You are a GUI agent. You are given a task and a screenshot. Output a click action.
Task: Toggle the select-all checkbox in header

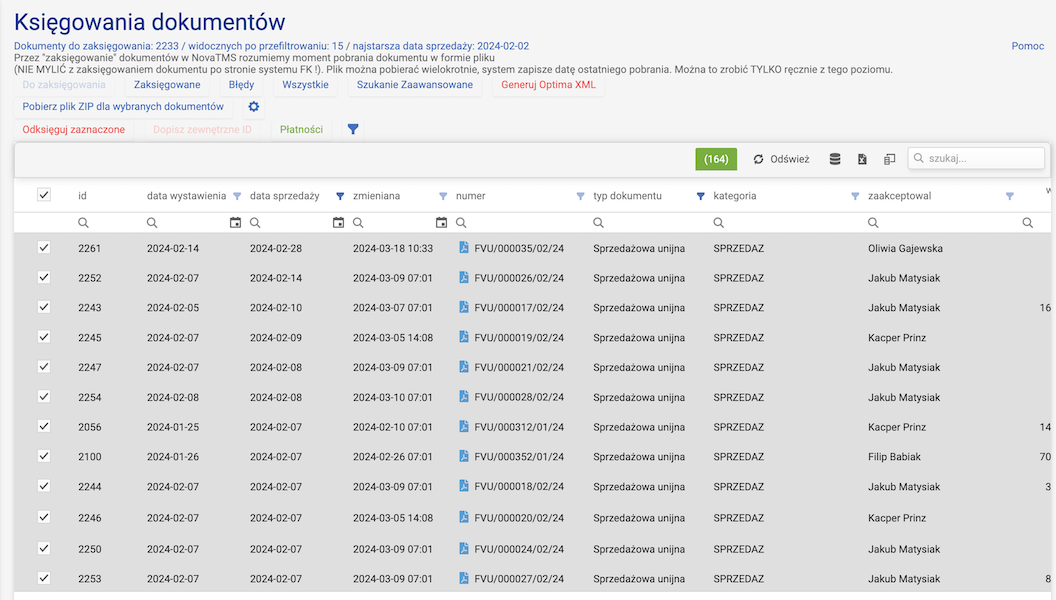(x=44, y=195)
